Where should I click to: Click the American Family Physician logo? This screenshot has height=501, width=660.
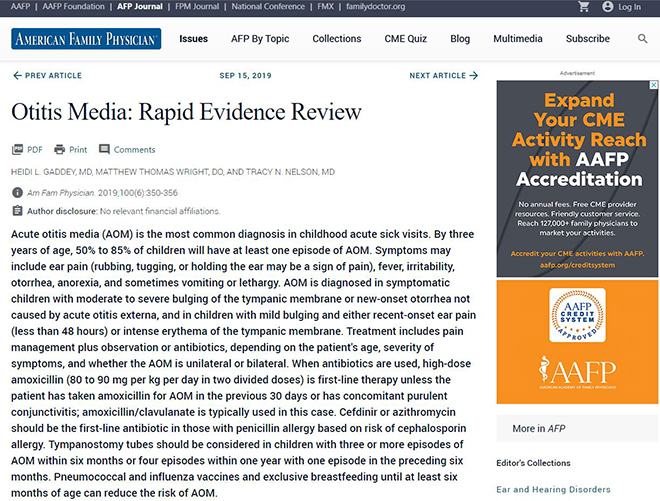(x=86, y=39)
